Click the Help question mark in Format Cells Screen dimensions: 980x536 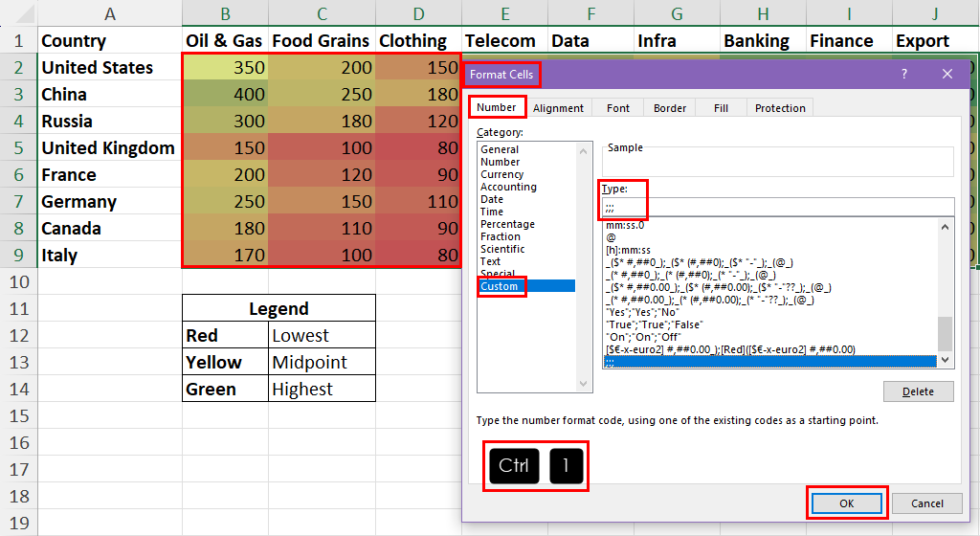click(x=904, y=74)
